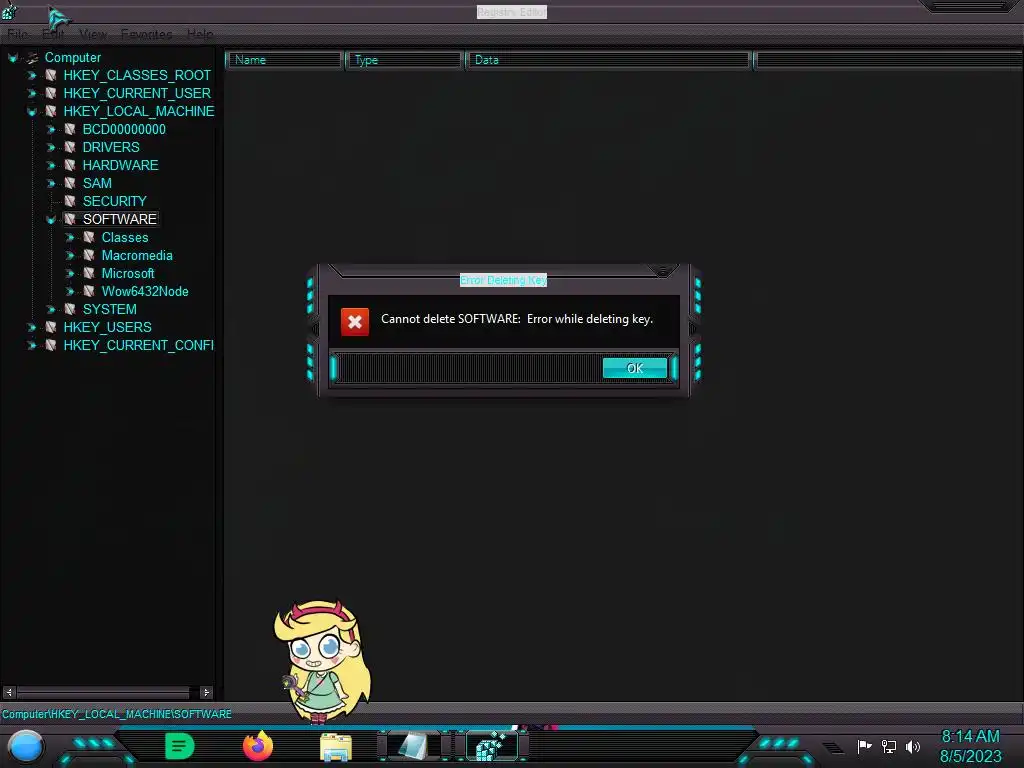Open the volume speaker tray icon
Viewport: 1024px width, 768px height.
(912, 746)
